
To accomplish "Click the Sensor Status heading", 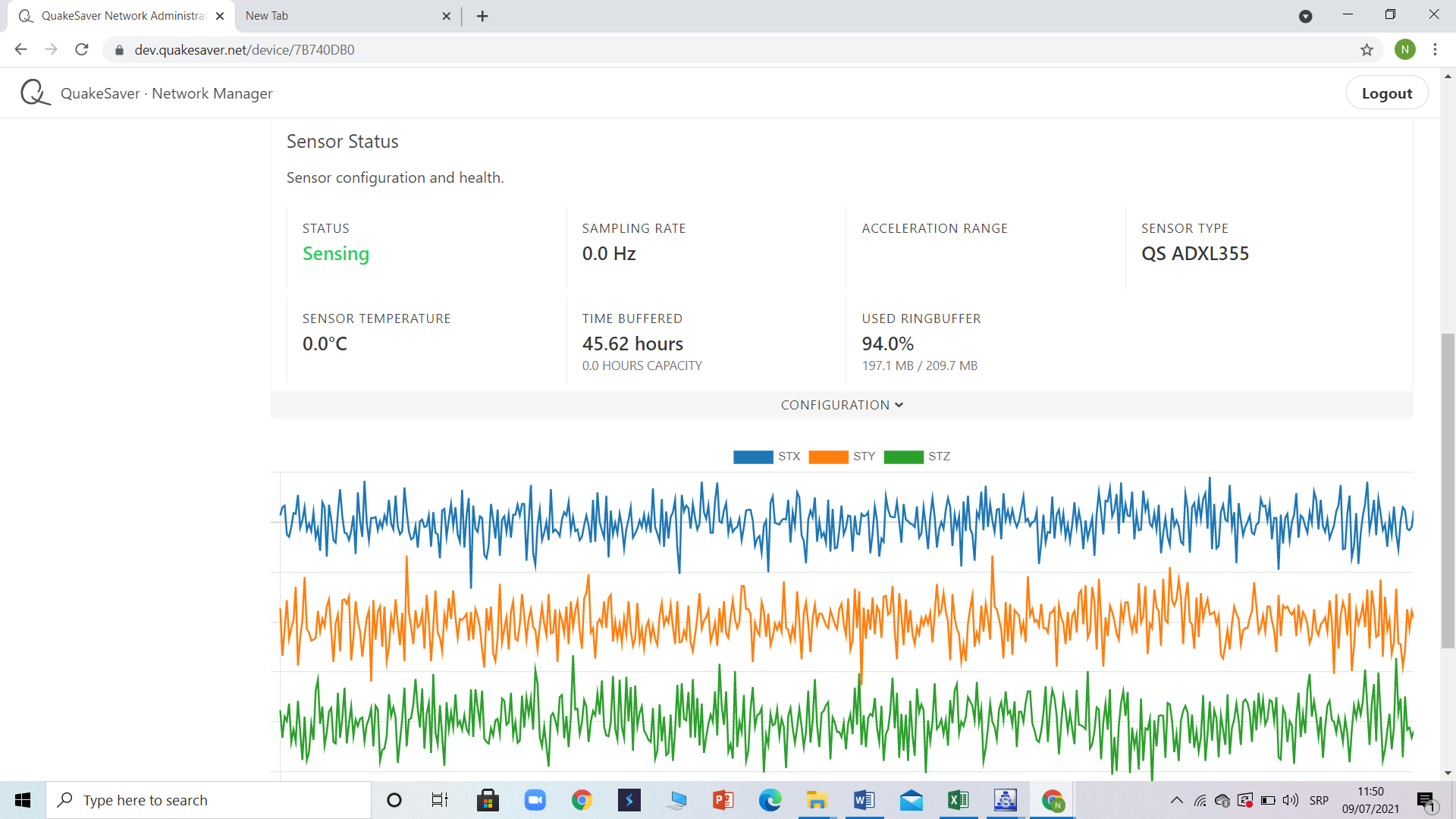I will [x=342, y=142].
